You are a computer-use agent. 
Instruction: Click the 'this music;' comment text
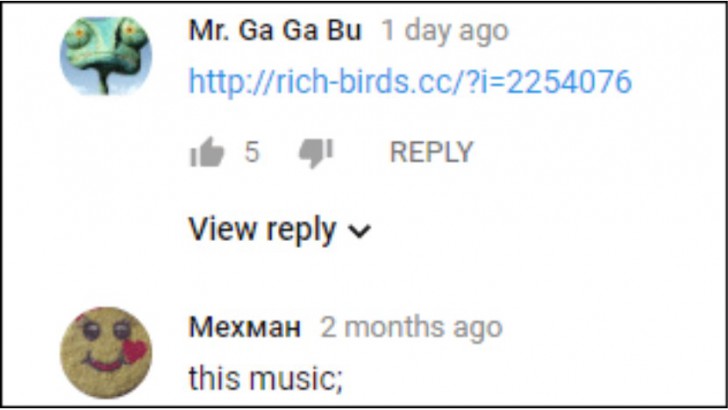coord(266,378)
